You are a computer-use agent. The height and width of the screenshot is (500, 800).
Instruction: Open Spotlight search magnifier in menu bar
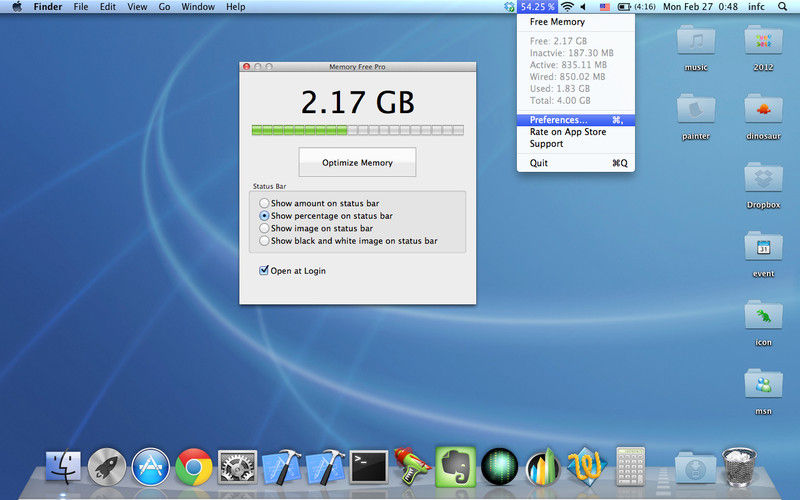(782, 7)
